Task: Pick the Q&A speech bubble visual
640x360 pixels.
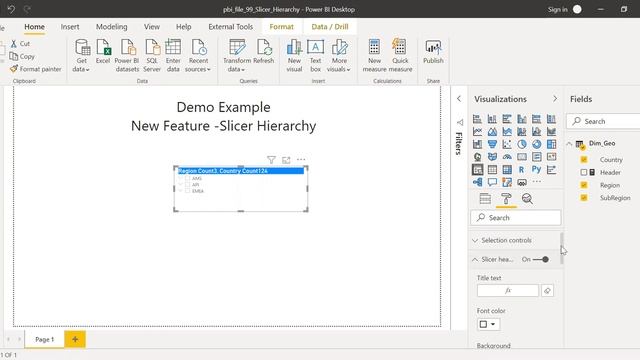Action: pos(492,182)
